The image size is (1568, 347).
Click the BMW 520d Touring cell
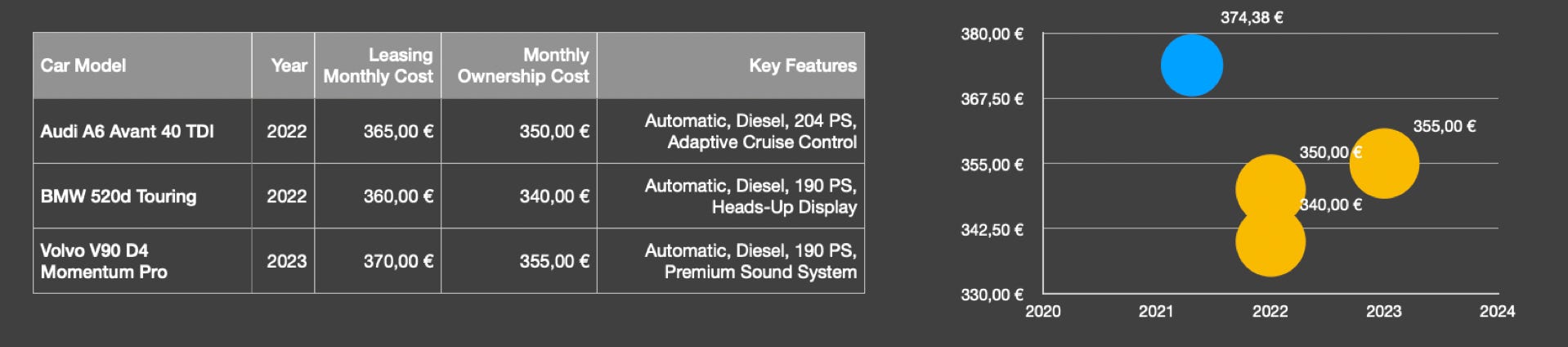[x=142, y=196]
